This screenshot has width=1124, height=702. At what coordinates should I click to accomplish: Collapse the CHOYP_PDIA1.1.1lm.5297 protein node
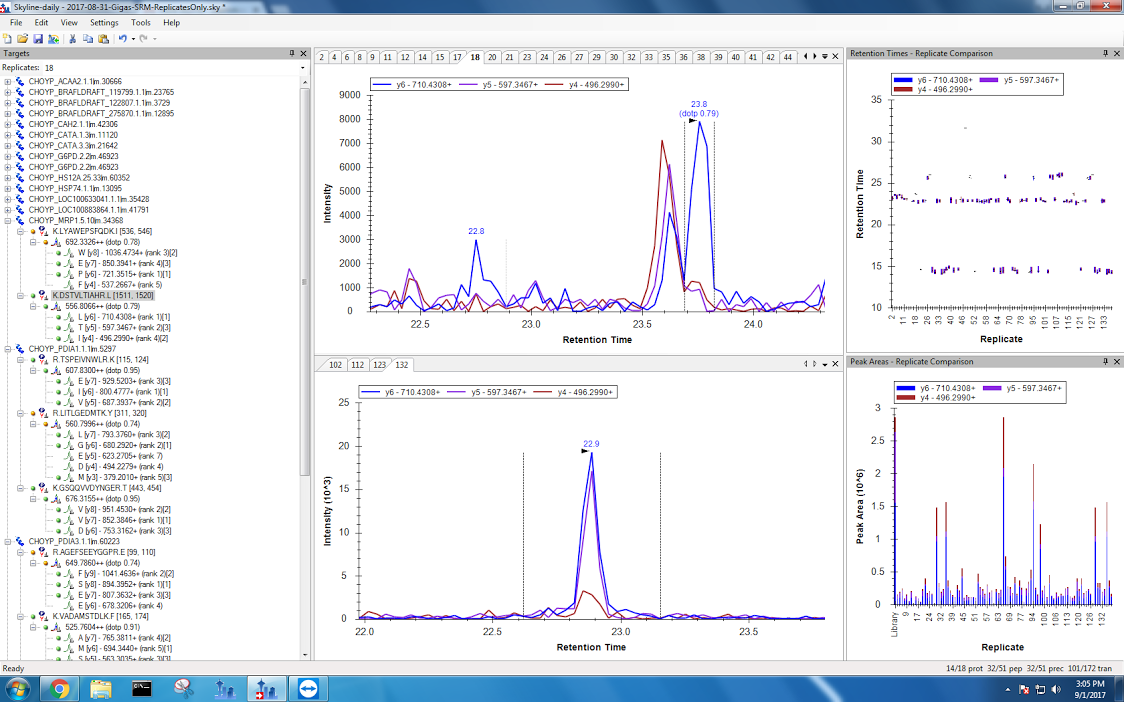click(8, 349)
